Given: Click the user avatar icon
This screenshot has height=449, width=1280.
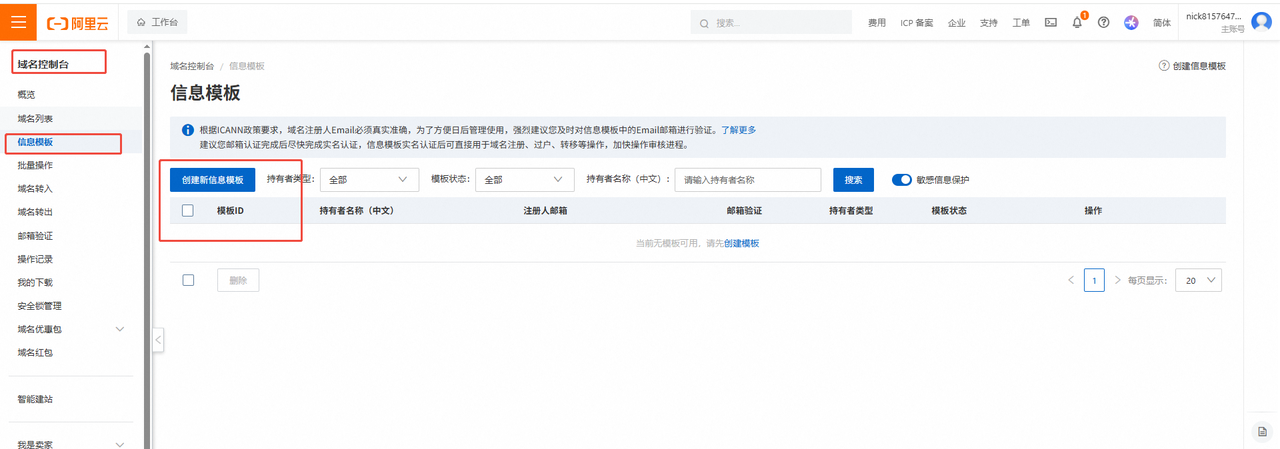Looking at the screenshot, I should [1261, 22].
